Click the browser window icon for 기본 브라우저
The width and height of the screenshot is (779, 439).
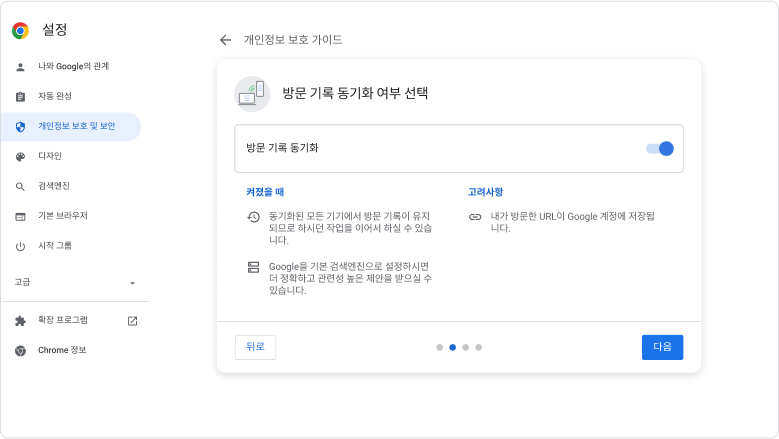20,217
